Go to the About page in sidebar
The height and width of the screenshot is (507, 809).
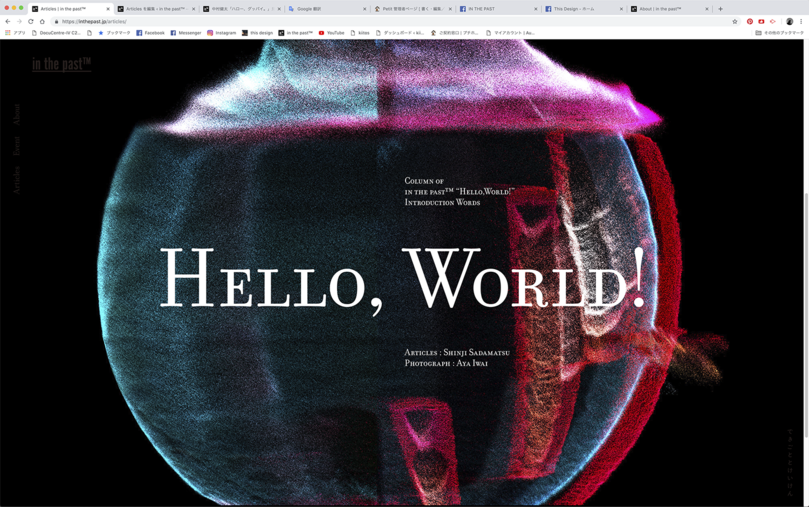[x=16, y=114]
